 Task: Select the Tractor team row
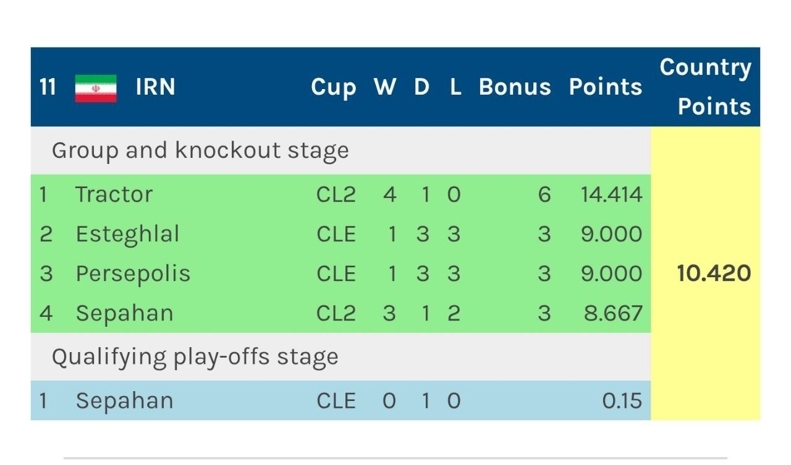tap(341, 195)
